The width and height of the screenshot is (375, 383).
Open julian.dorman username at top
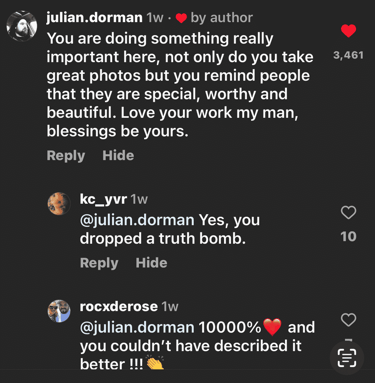pos(94,17)
